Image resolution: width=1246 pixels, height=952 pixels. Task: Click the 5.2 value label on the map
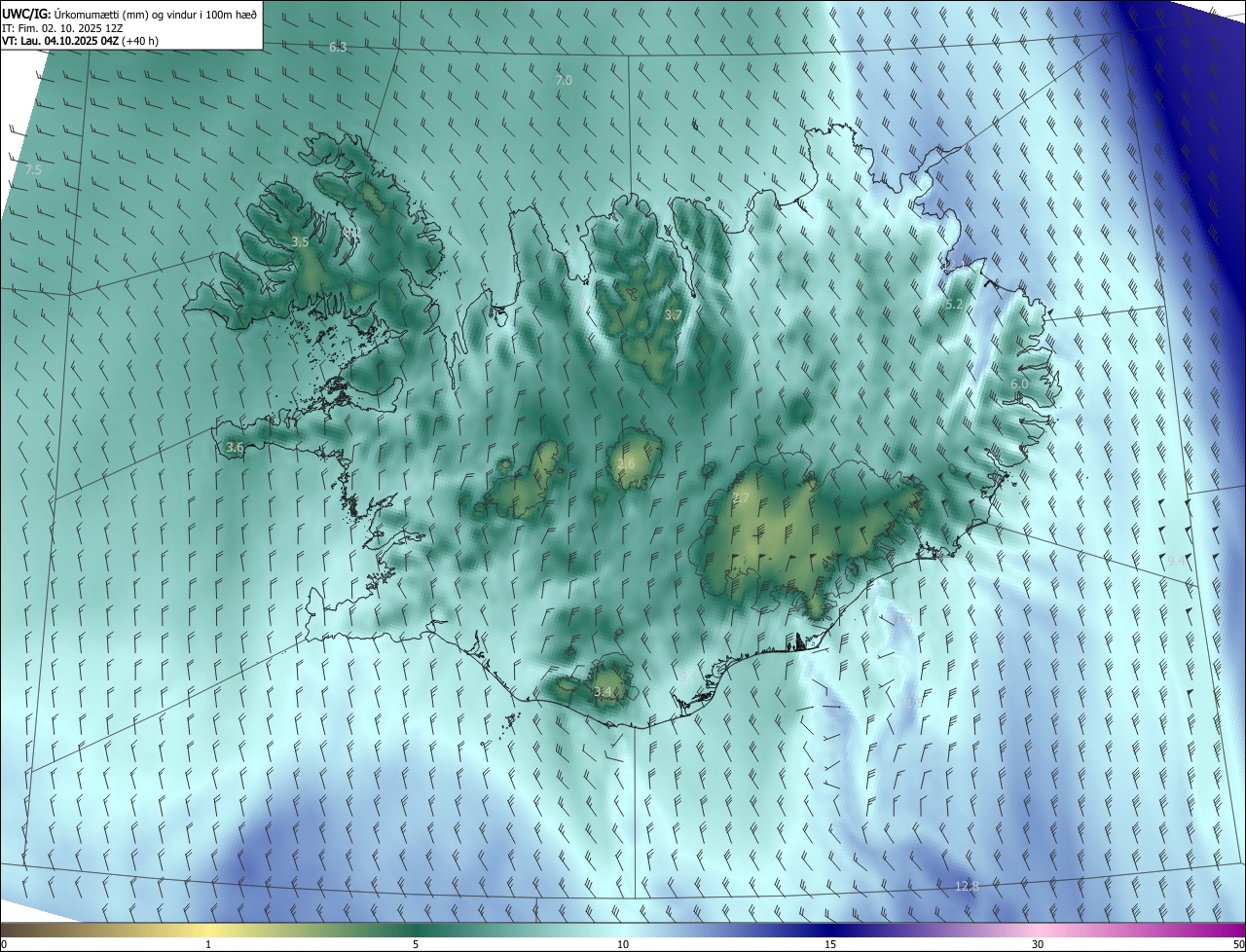click(954, 305)
